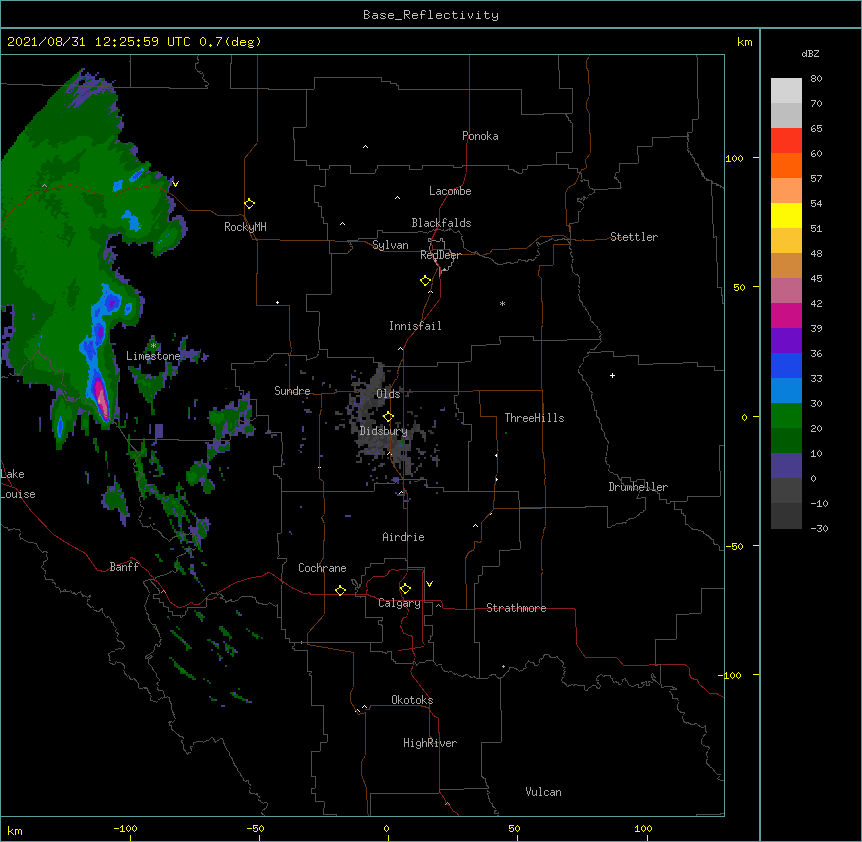862x842 pixels.
Task: Select the magenta 42-39 dBZ legend swatch
Action: click(786, 316)
